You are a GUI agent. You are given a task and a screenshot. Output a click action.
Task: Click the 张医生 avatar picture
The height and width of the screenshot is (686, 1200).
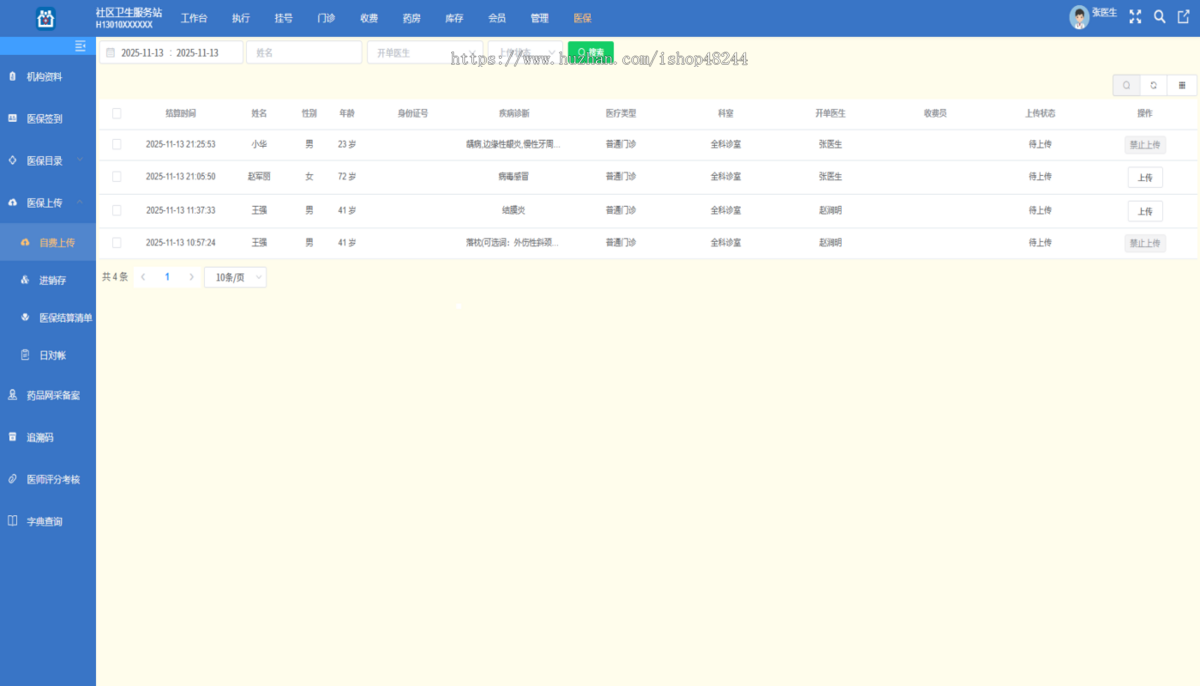tap(1079, 17)
